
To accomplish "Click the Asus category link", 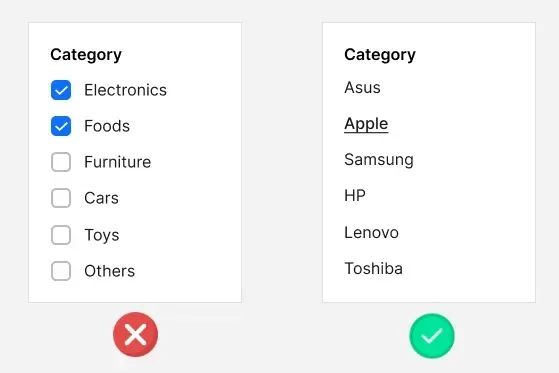I will [x=362, y=87].
